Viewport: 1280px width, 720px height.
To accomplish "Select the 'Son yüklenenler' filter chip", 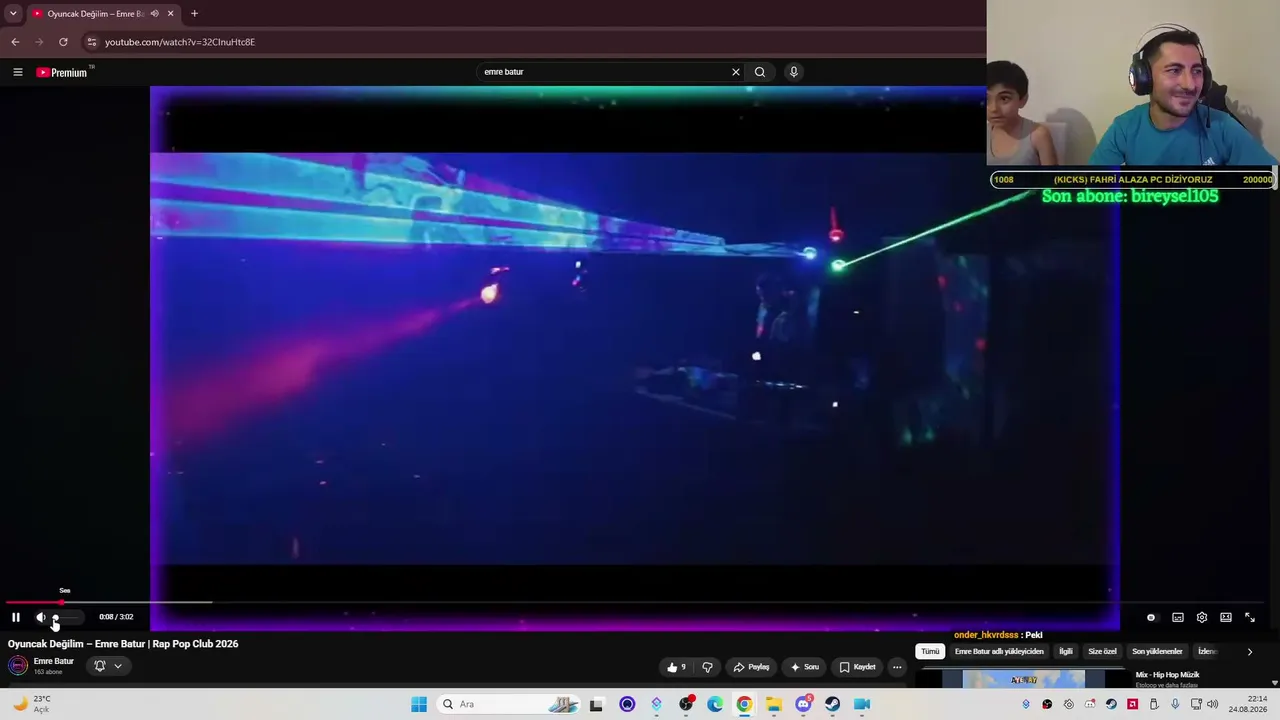I will 1157,651.
